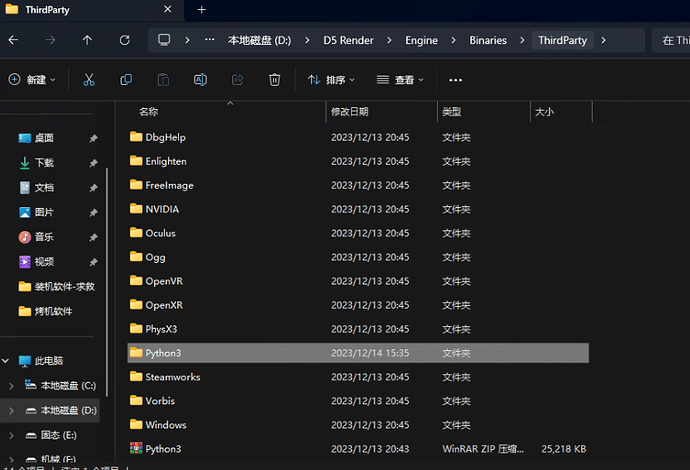Go back using the back arrow
Viewport: 690px width, 470px height.
13,40
